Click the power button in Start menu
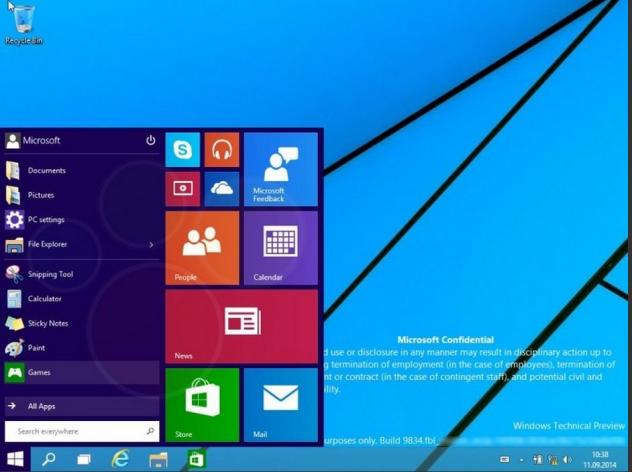 151,141
